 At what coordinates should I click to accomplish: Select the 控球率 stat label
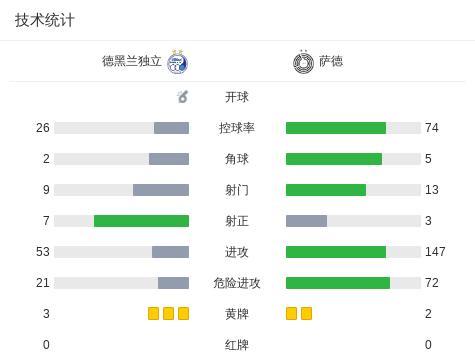coord(237,128)
